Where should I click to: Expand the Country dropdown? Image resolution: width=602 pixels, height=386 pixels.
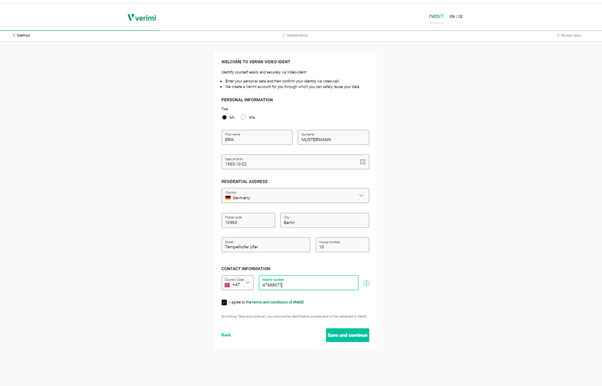(x=295, y=195)
